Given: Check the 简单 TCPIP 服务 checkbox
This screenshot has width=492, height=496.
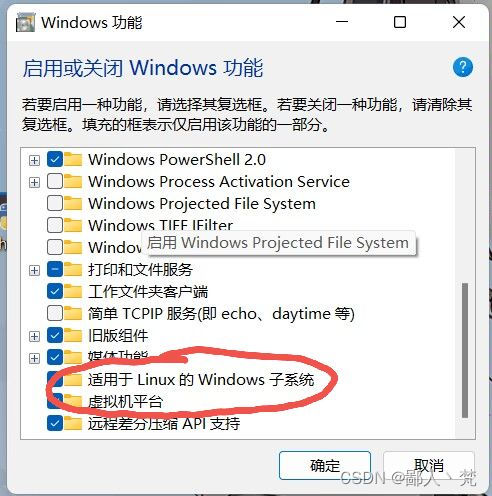Looking at the screenshot, I should (55, 313).
